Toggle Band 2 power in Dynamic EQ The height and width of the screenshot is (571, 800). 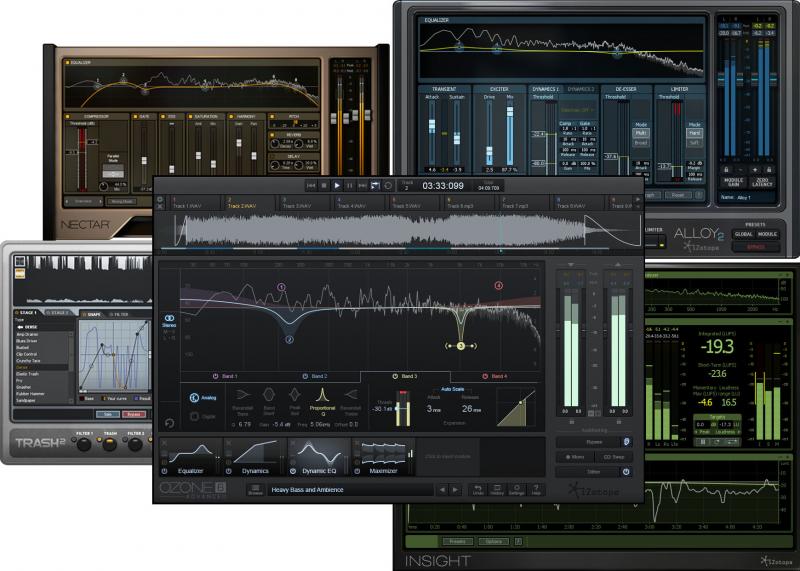[x=305, y=376]
